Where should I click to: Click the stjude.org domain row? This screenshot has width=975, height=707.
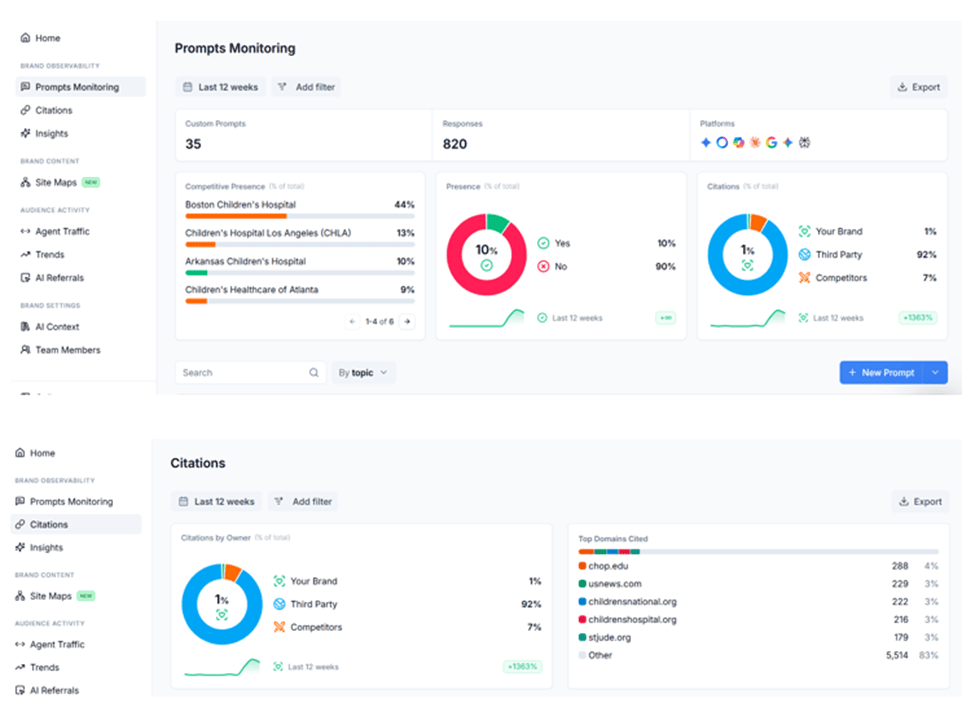pyautogui.click(x=758, y=637)
